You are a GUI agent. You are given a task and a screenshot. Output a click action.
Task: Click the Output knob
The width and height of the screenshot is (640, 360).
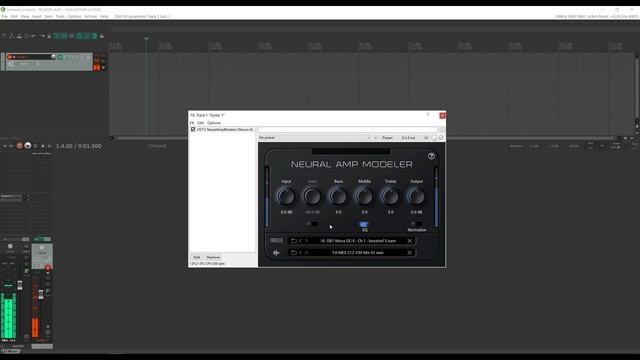tap(416, 196)
